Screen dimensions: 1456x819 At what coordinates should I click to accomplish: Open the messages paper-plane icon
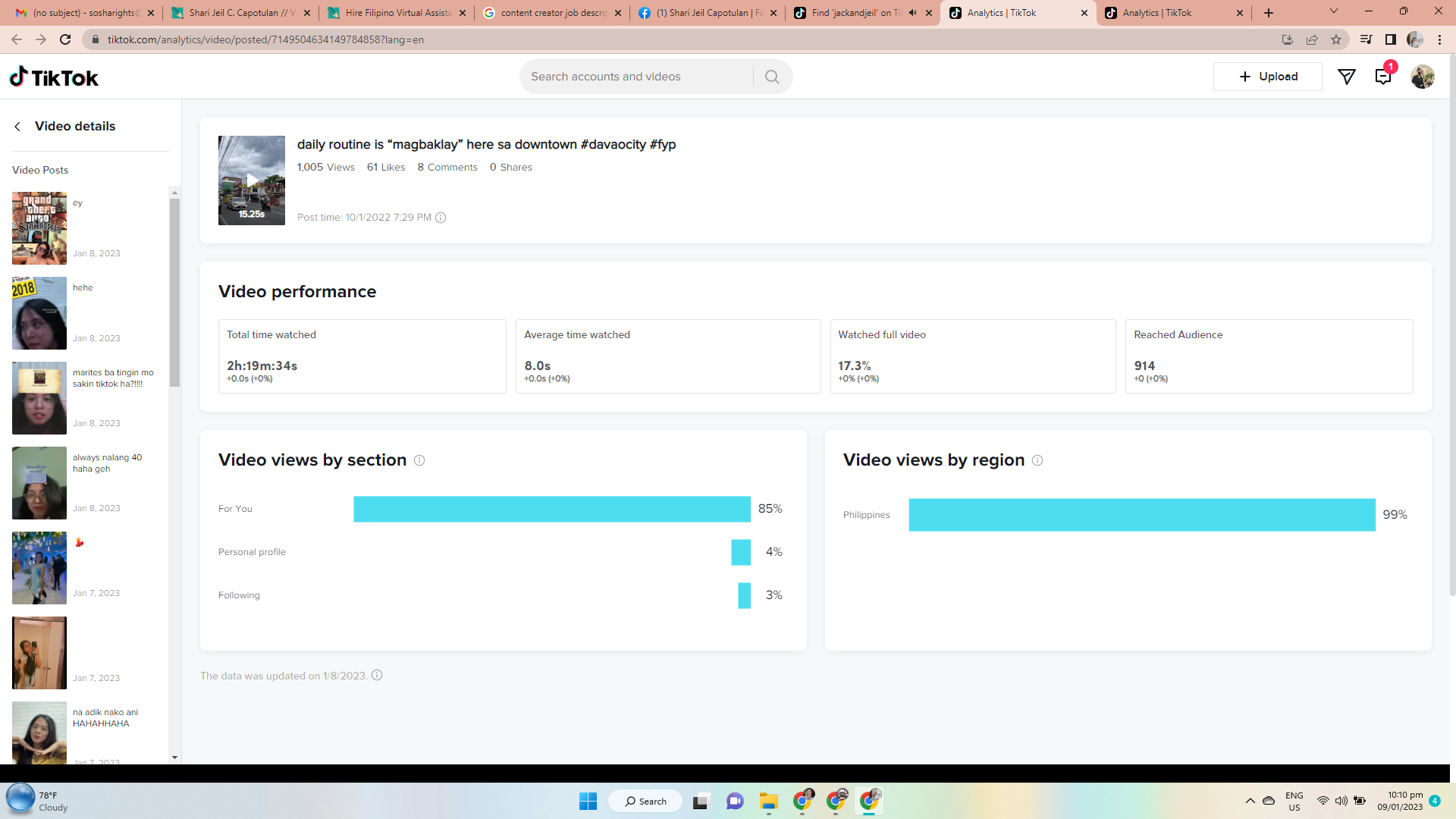pos(1346,77)
